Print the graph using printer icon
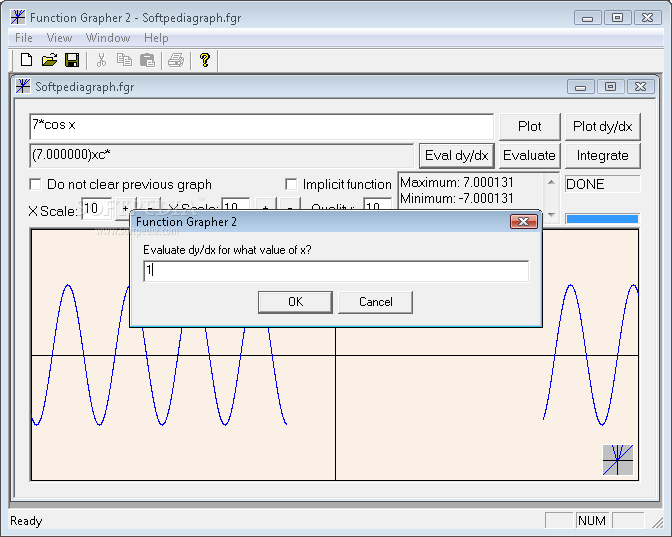The width and height of the screenshot is (672, 537). tap(176, 60)
